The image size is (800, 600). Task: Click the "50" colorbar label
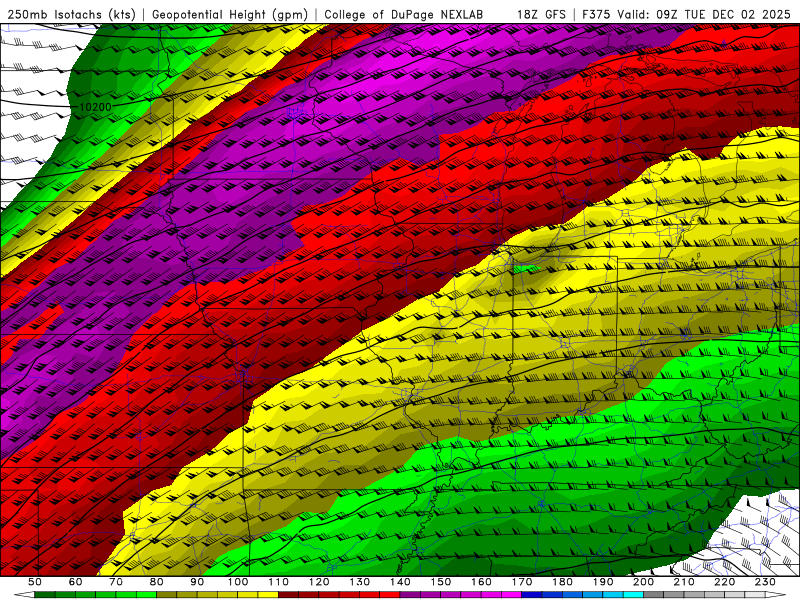(35, 582)
